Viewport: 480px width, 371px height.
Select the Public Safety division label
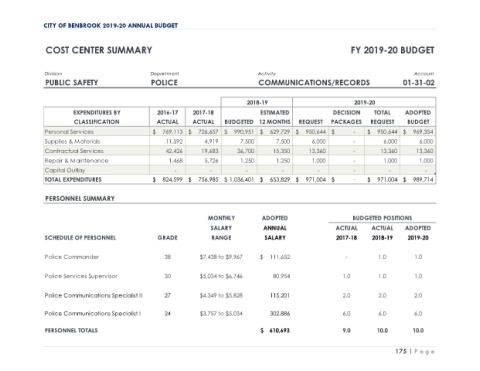click(72, 83)
